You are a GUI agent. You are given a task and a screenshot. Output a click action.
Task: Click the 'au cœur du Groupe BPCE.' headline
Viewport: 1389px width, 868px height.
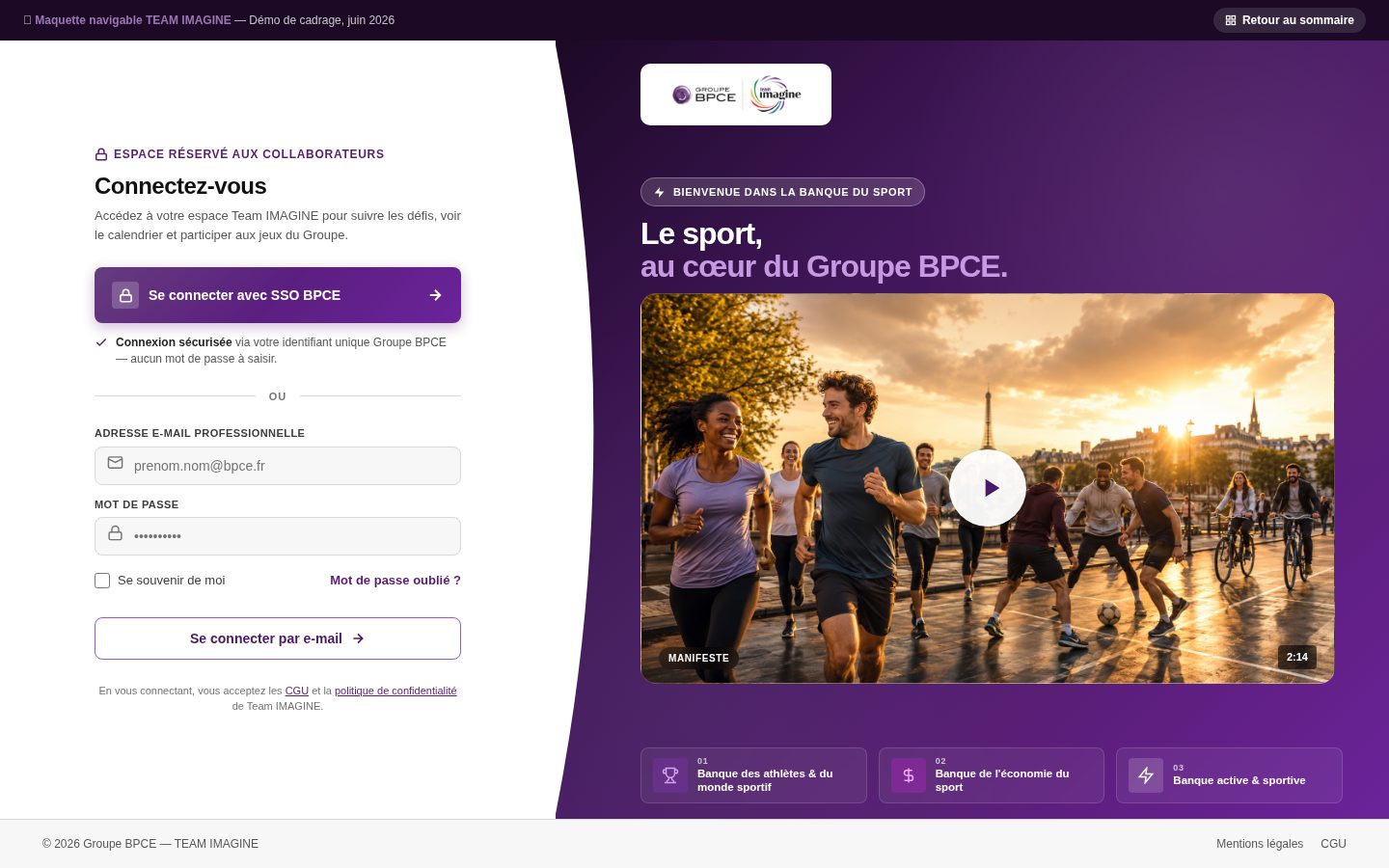824,266
